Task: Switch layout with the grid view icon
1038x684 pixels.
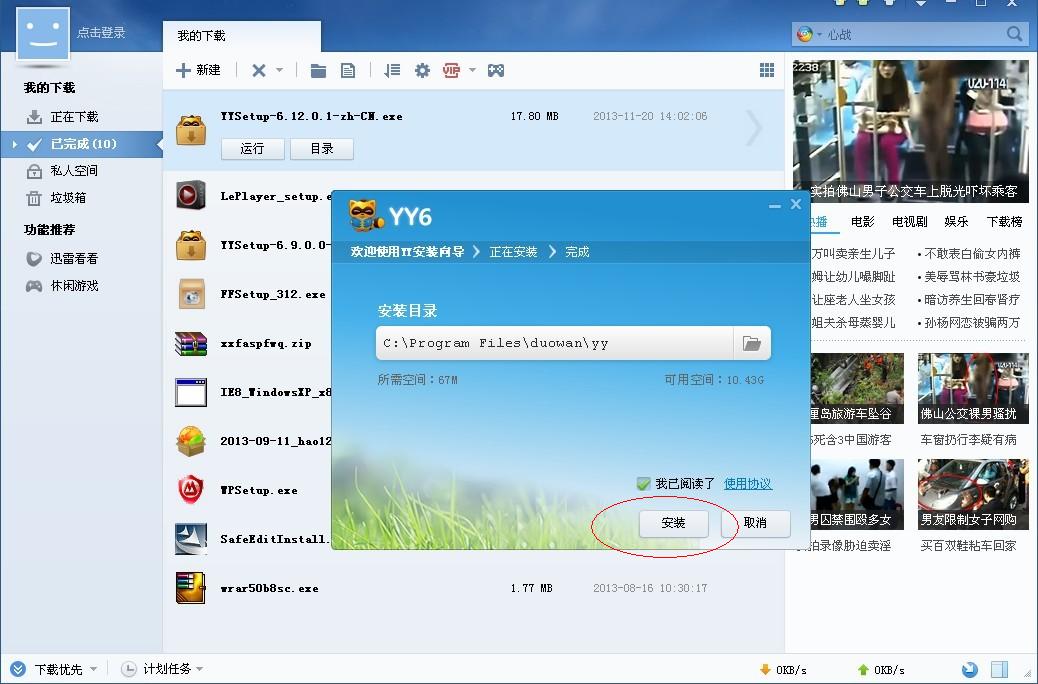Action: 767,70
